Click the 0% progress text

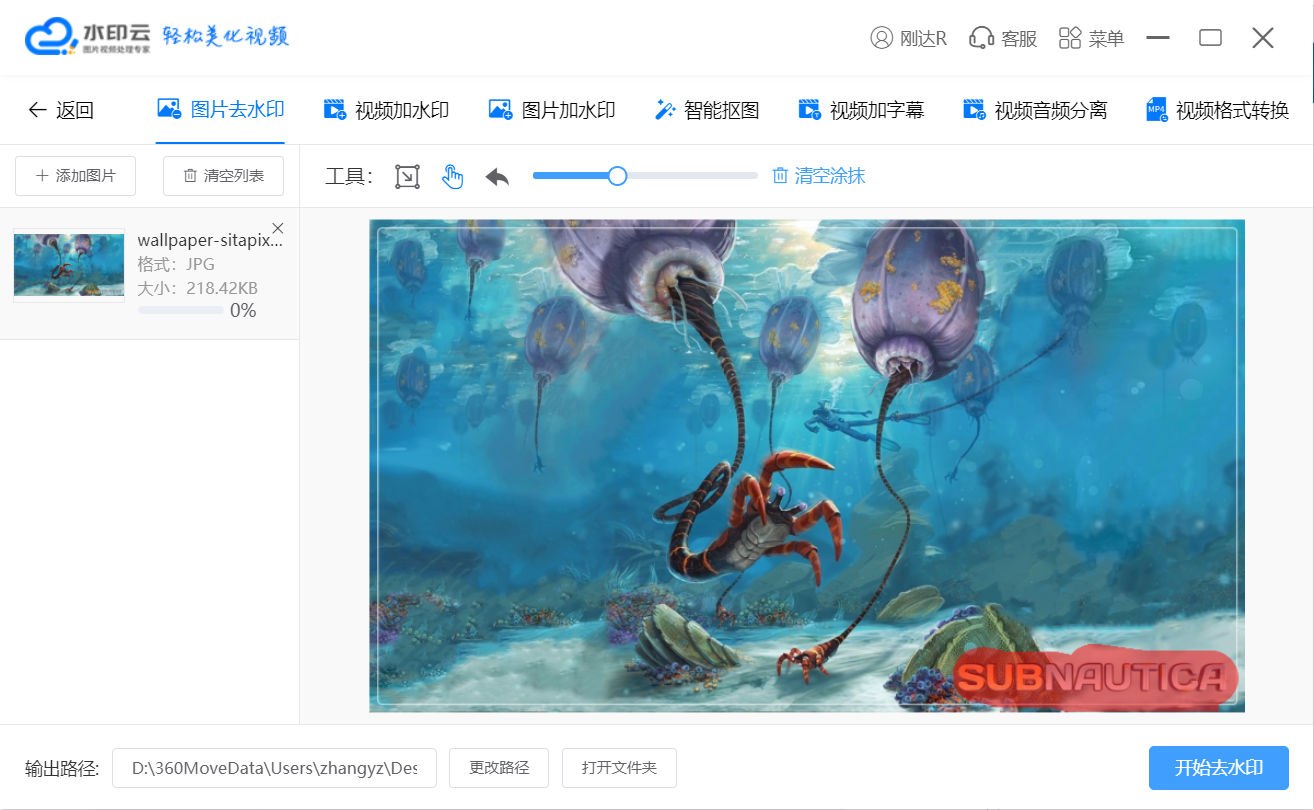click(x=243, y=311)
